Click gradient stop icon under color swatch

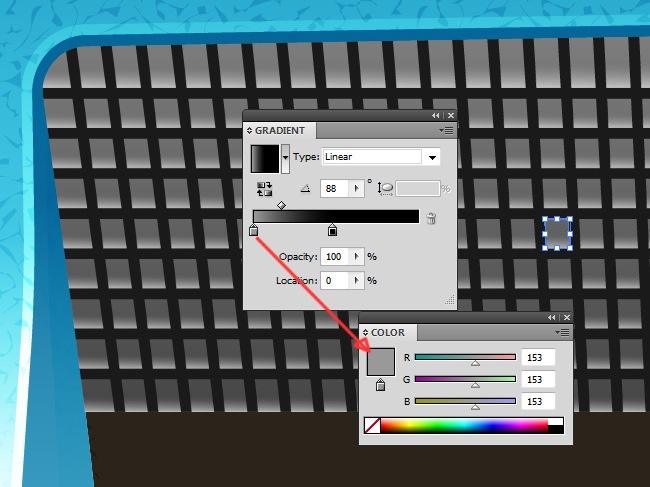coord(381,385)
